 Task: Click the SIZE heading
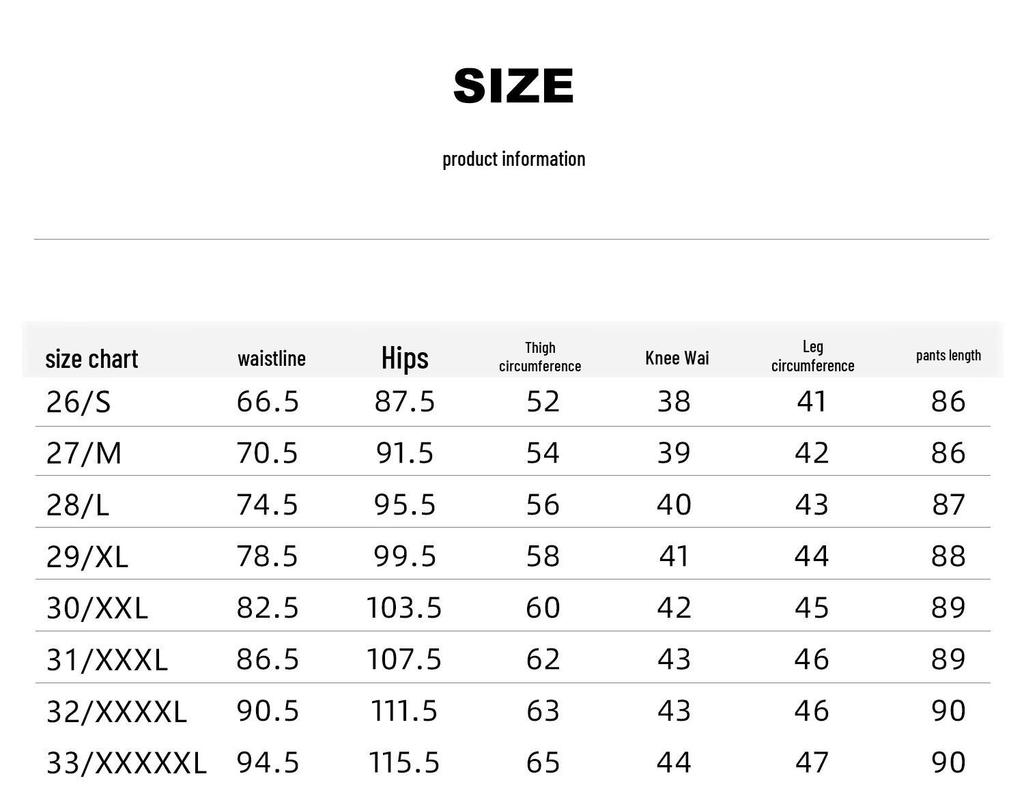point(513,86)
